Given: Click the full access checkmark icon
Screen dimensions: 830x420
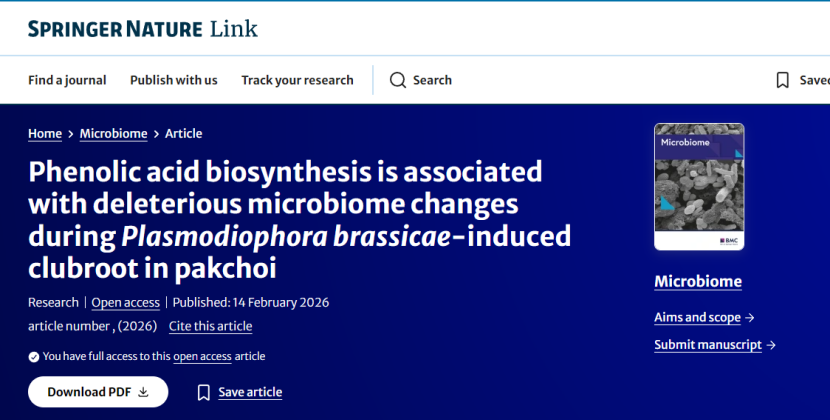Looking at the screenshot, I should 34,356.
